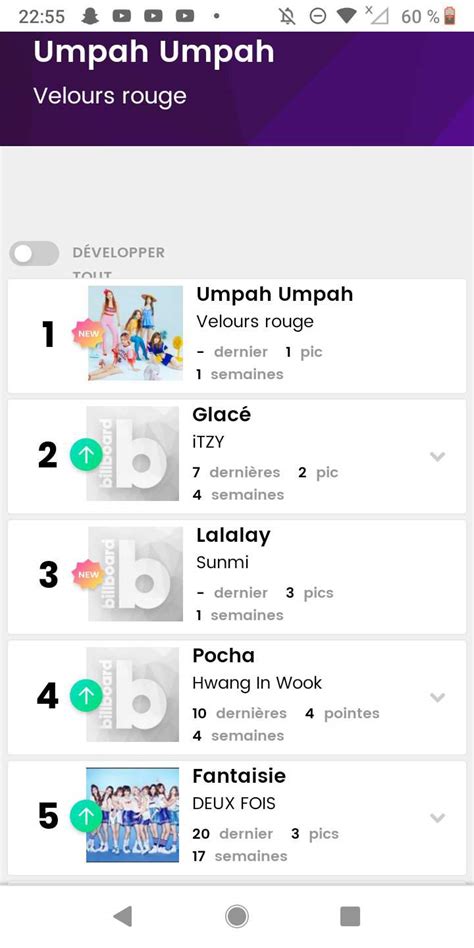The width and height of the screenshot is (474, 948).
Task: Select the number 2 ranked Glacé row
Action: pyautogui.click(x=237, y=456)
